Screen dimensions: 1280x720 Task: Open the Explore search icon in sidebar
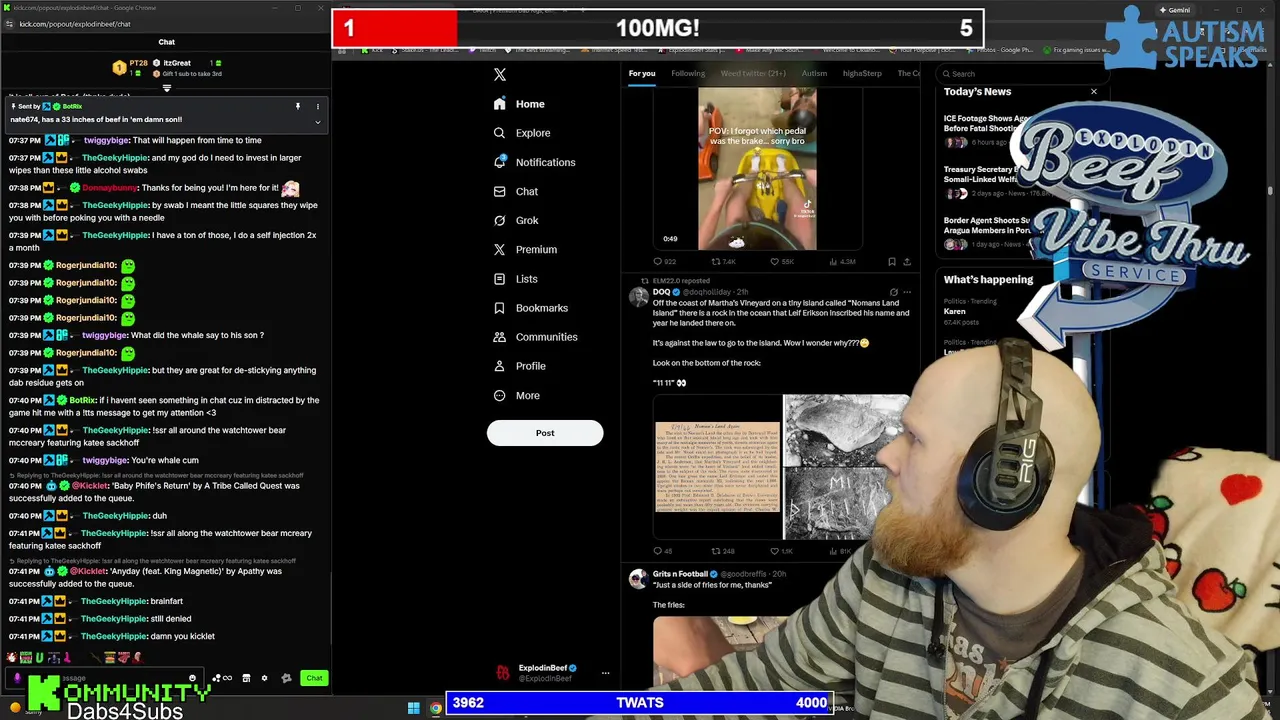coord(499,133)
